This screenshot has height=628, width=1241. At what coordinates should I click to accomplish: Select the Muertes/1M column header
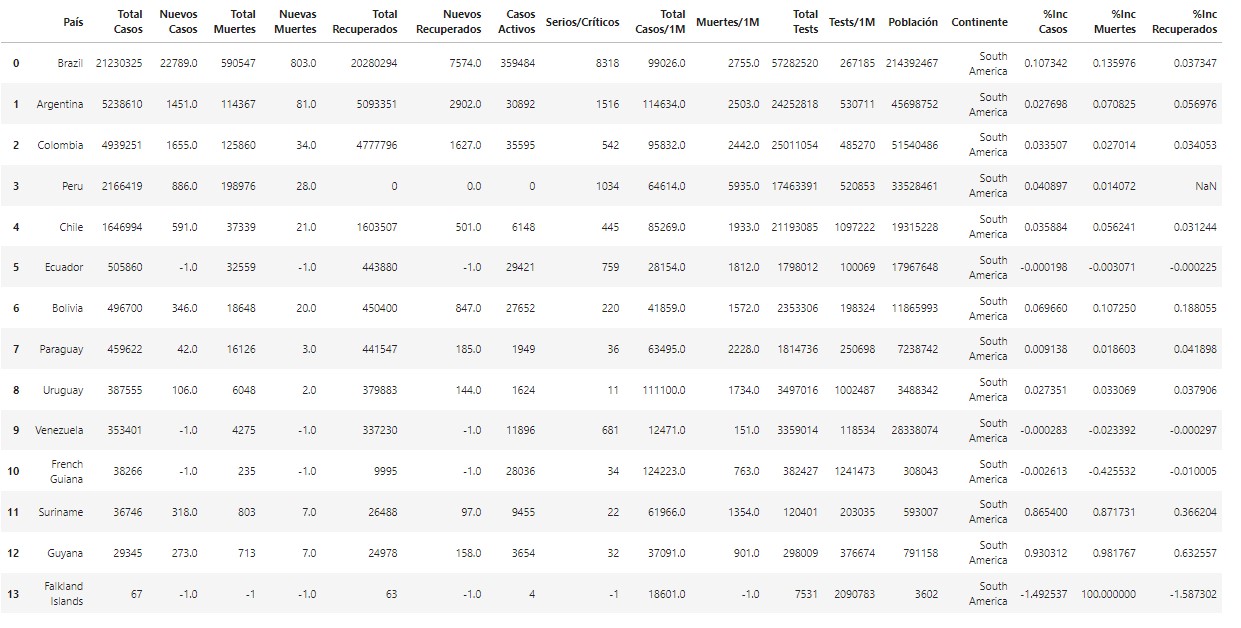[x=728, y=22]
